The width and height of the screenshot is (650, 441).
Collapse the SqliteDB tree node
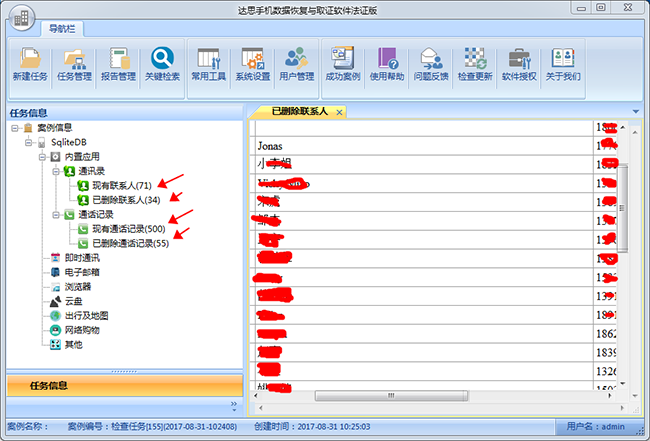[x=29, y=143]
